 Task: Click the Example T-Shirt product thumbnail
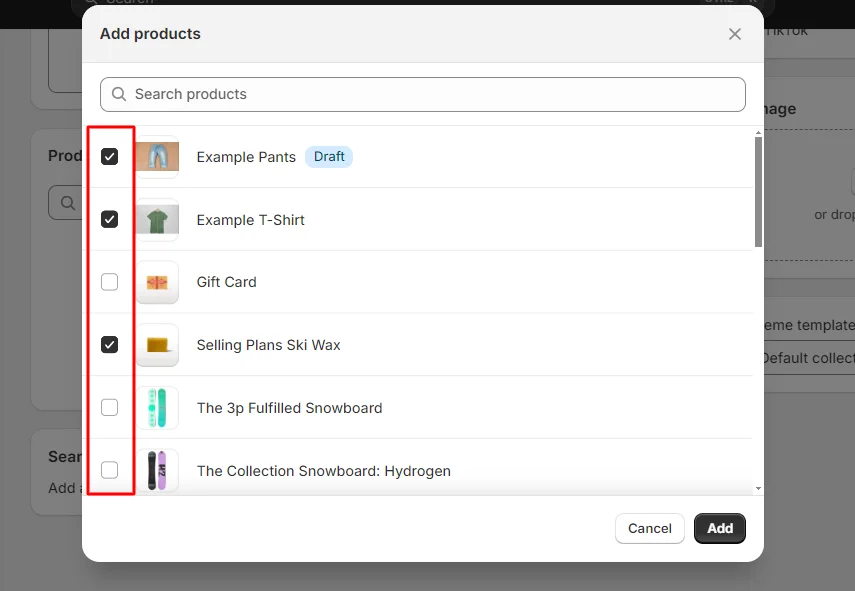(157, 219)
